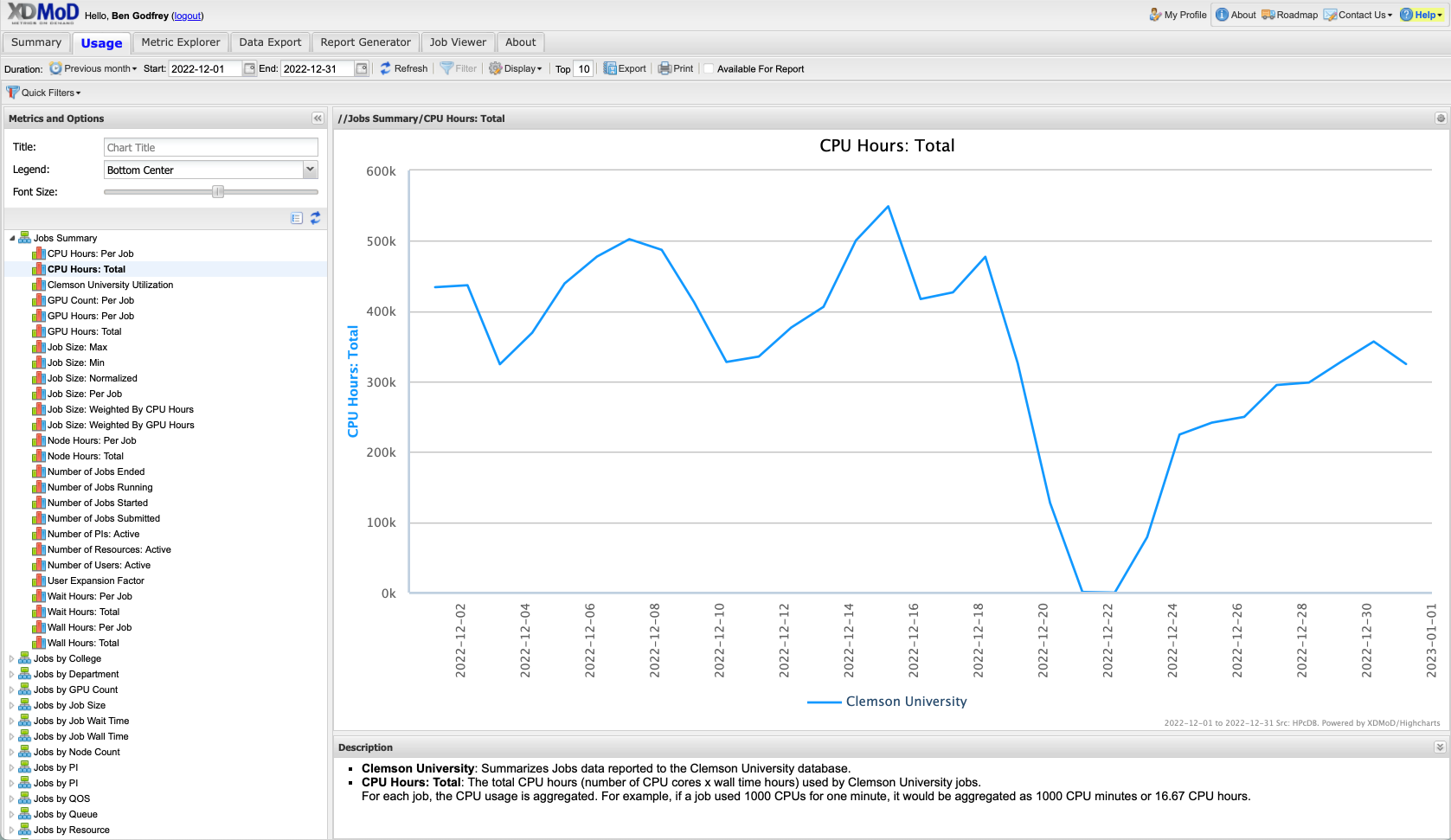Select Wall Hours: Per Job metric

tap(90, 627)
